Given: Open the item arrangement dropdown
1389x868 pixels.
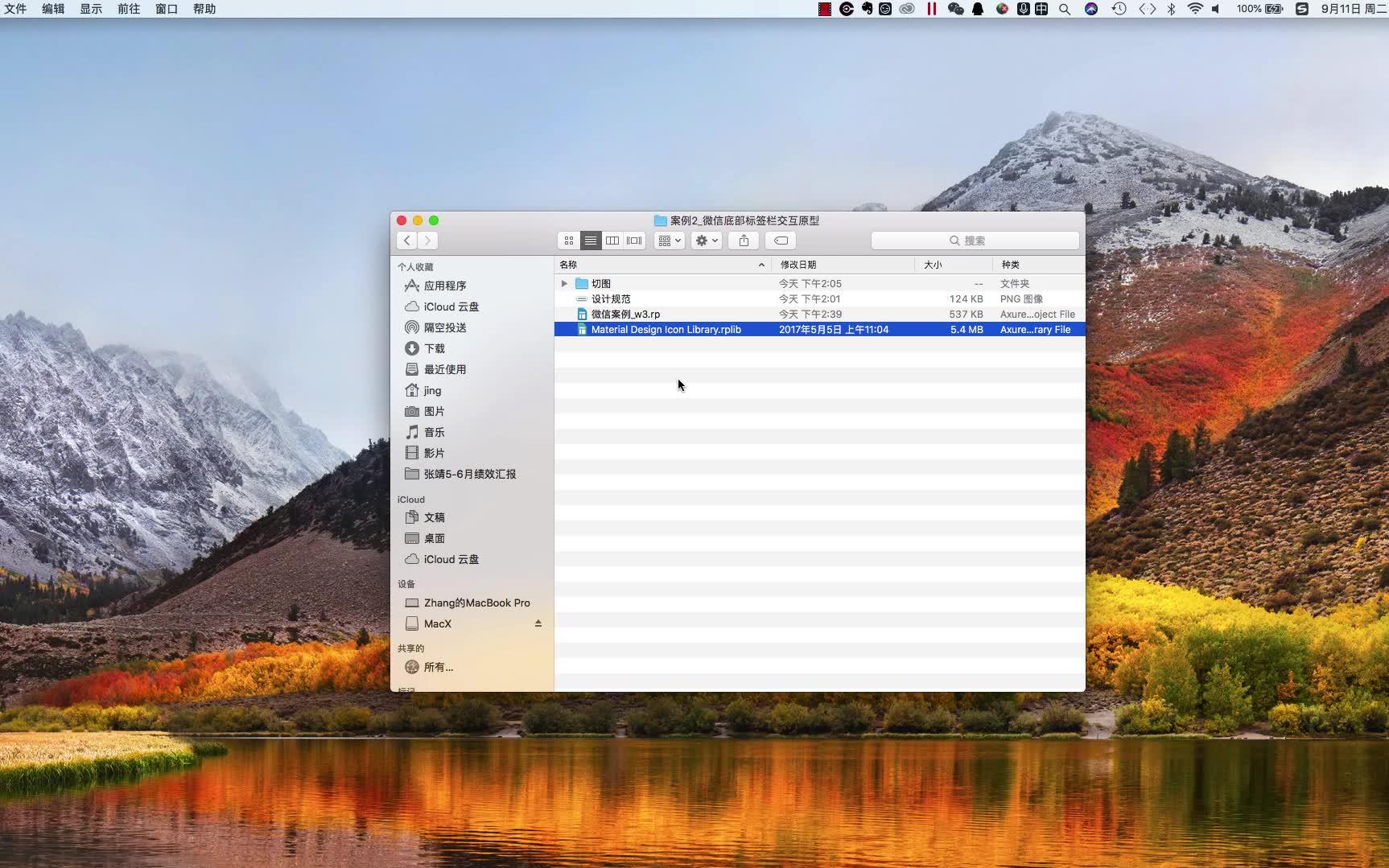Looking at the screenshot, I should [670, 241].
